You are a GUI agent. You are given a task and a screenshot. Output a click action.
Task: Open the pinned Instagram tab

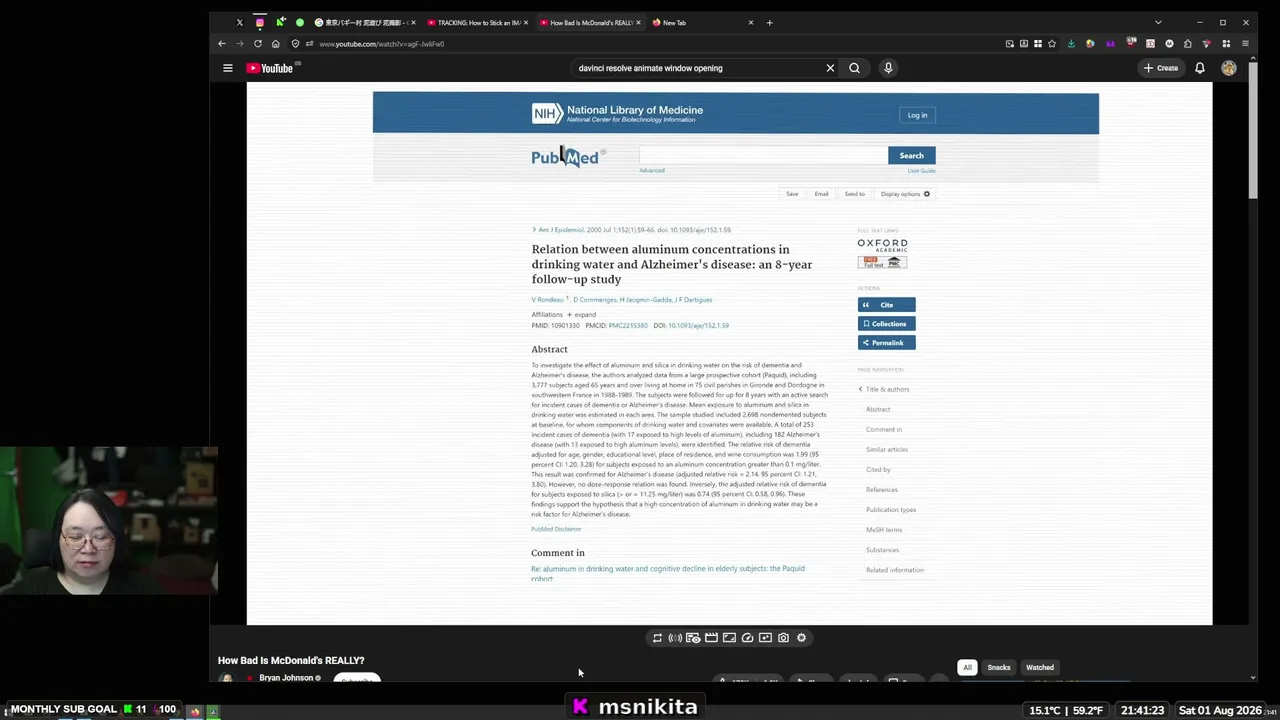pyautogui.click(x=260, y=22)
